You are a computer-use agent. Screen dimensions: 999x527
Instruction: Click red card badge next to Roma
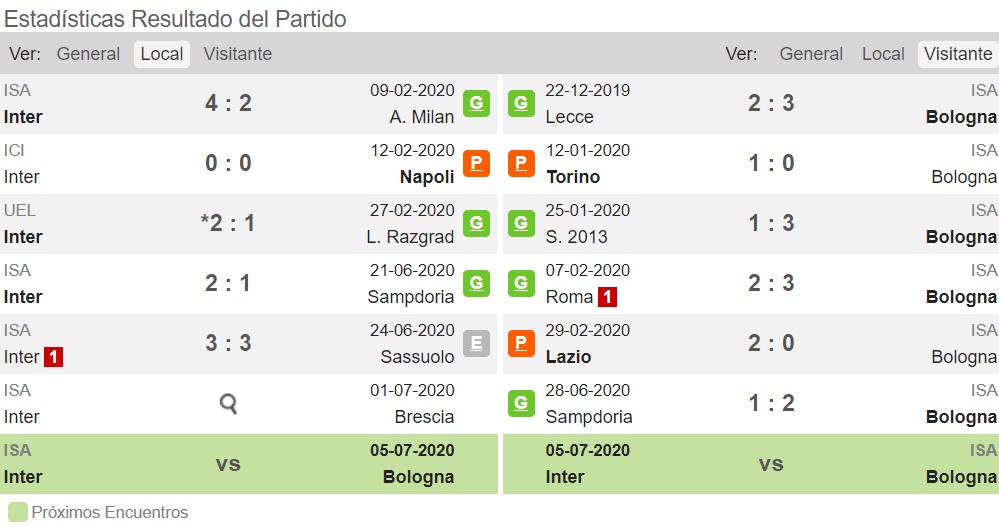[607, 297]
